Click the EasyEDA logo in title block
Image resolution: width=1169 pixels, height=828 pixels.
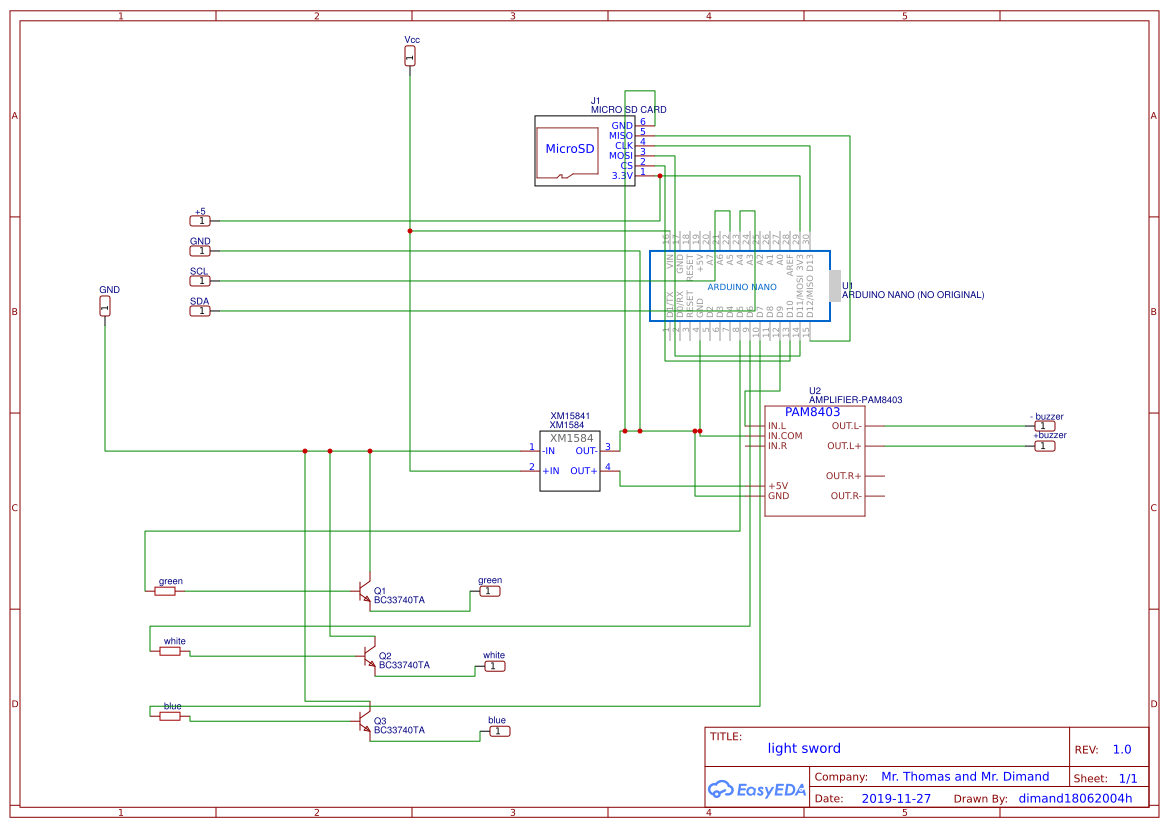coord(757,789)
